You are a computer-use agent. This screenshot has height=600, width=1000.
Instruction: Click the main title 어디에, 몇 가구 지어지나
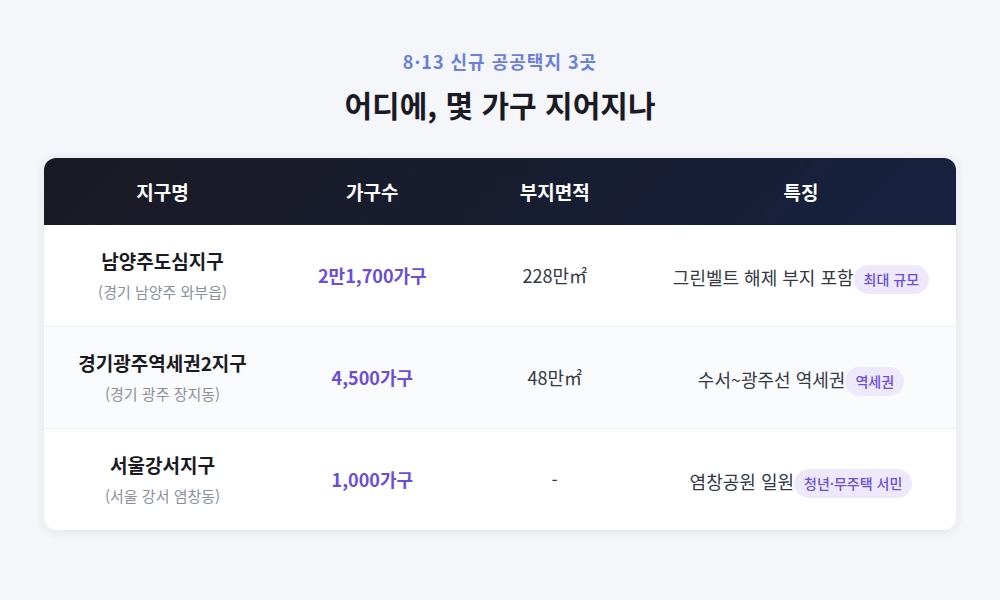click(500, 106)
